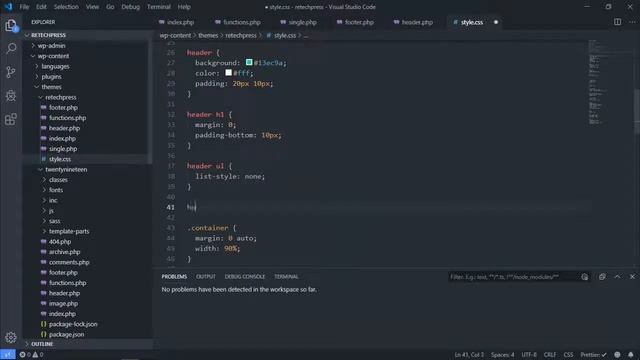Viewport: 640px width, 360px height.
Task: Open the Selection menu
Action: [66, 7]
